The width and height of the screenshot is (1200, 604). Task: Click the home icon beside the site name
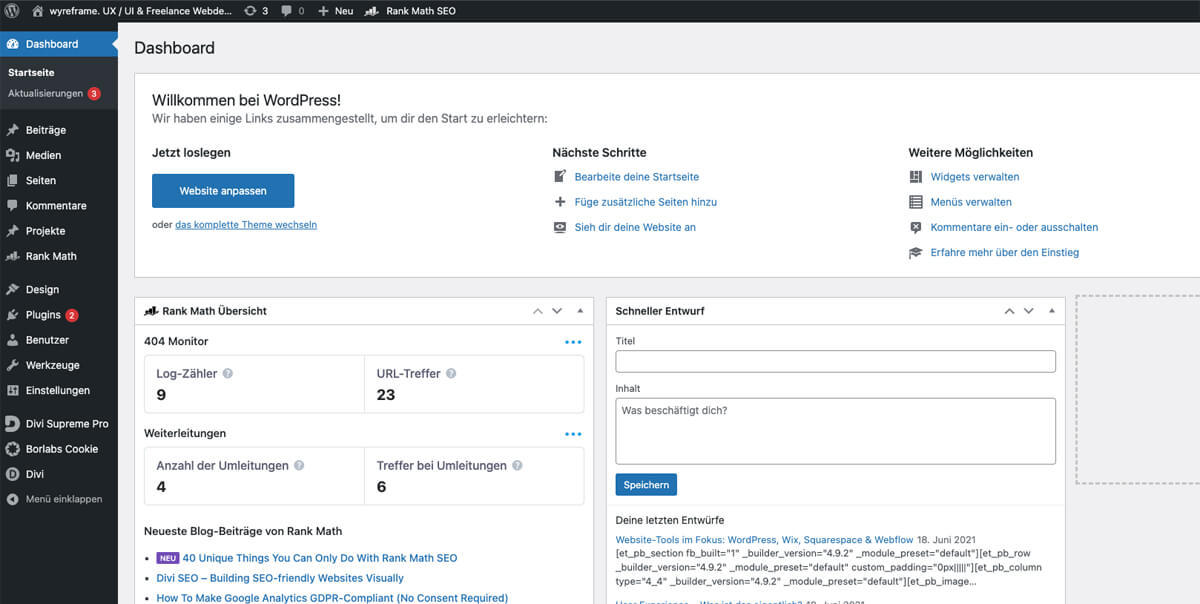pyautogui.click(x=38, y=11)
